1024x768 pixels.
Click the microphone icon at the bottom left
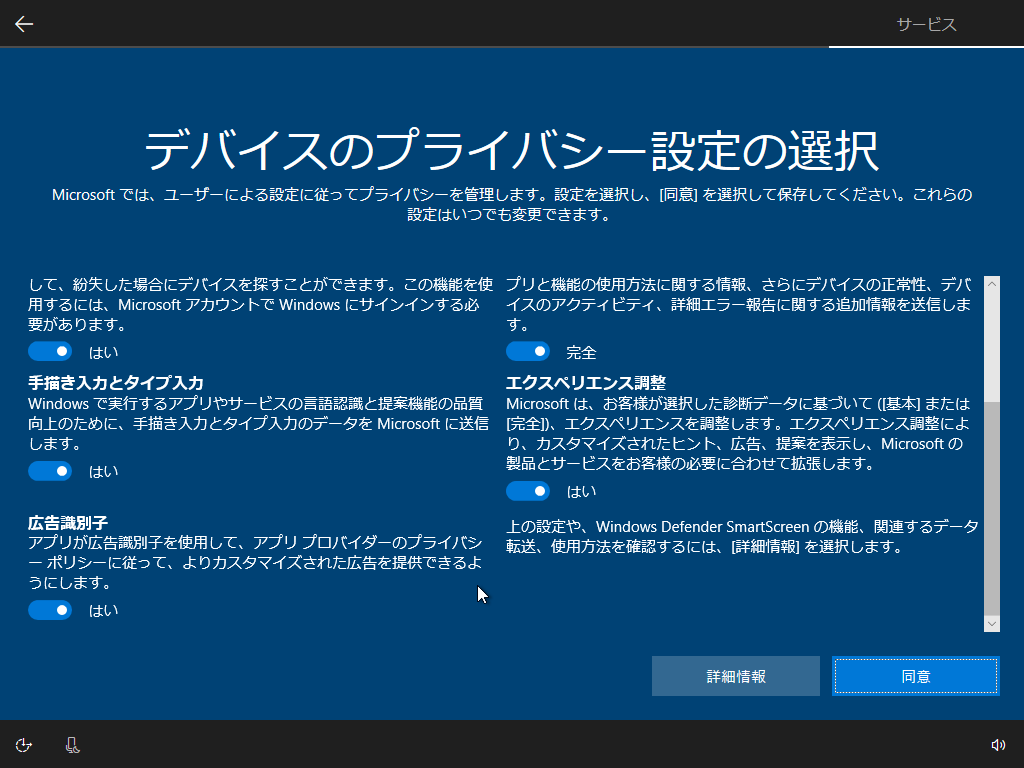tap(71, 745)
